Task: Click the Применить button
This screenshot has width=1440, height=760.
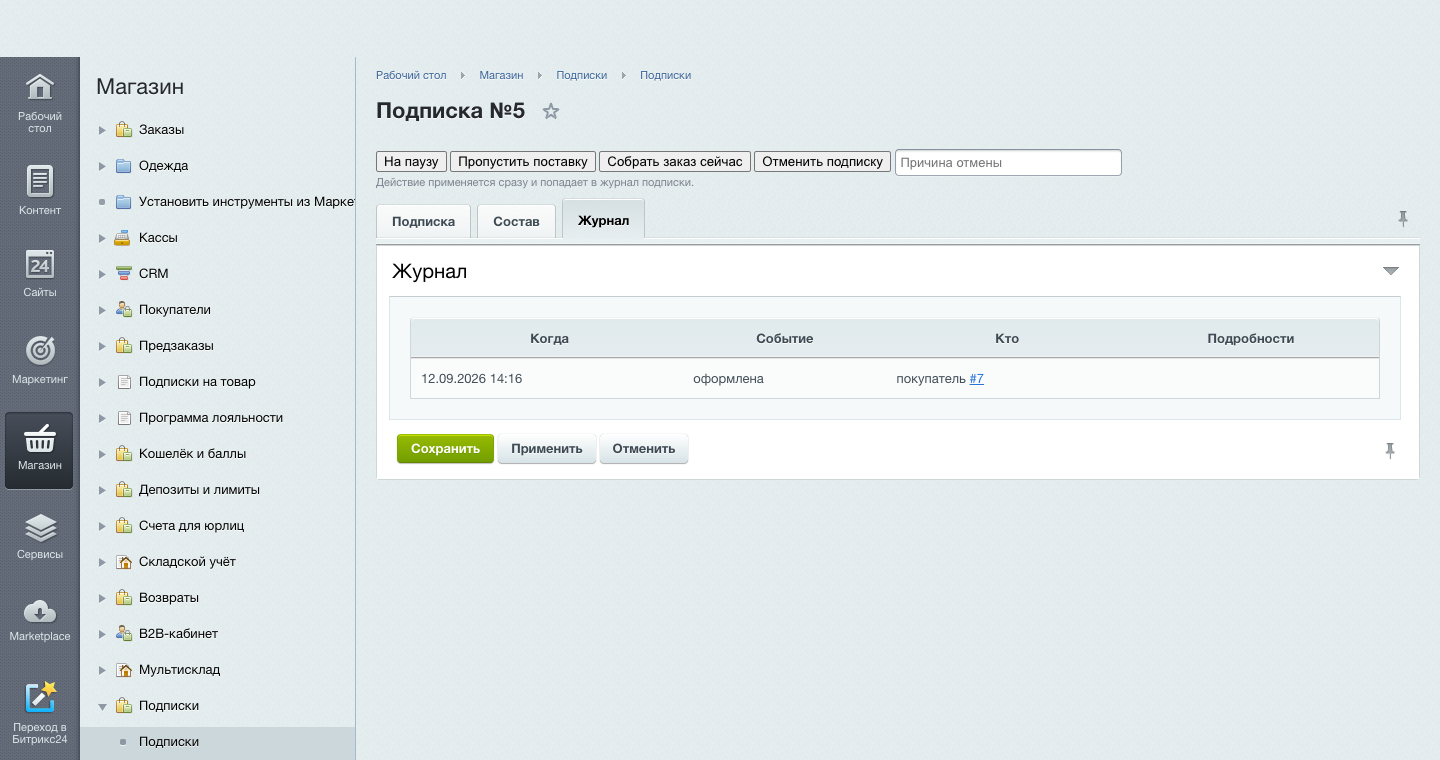Action: click(547, 449)
